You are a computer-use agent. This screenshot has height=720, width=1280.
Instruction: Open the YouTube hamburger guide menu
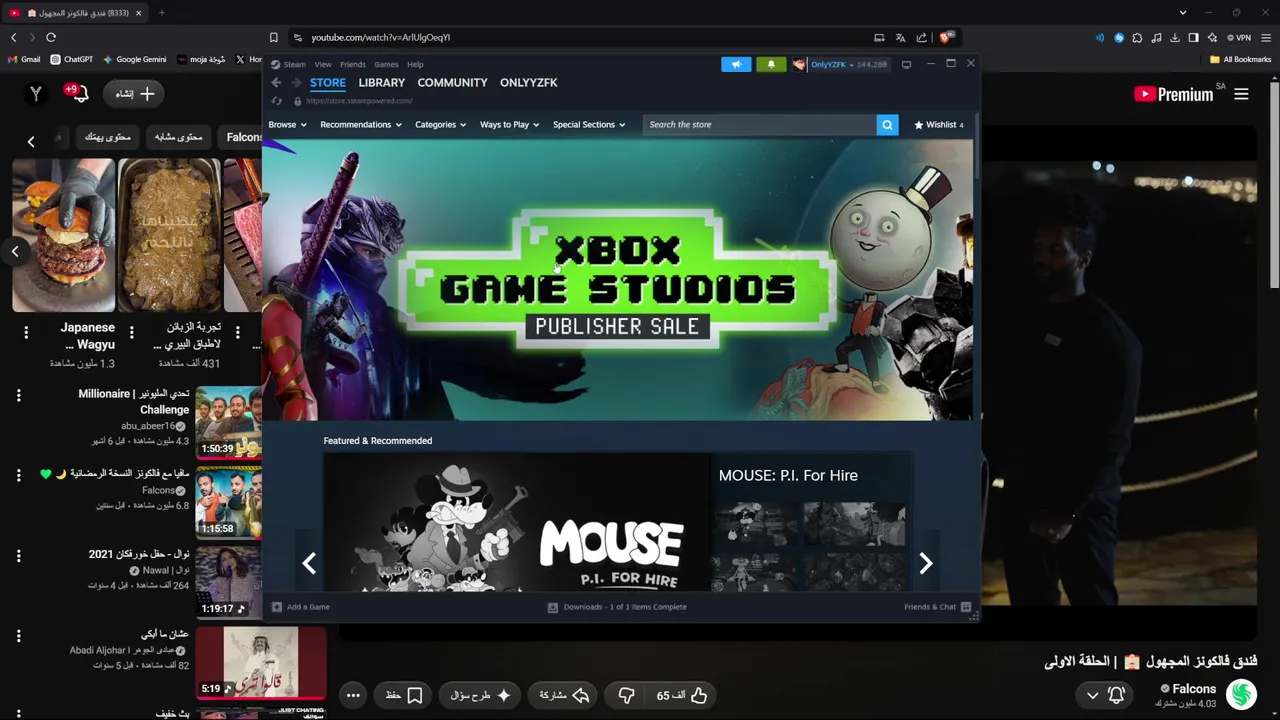[x=1241, y=94]
